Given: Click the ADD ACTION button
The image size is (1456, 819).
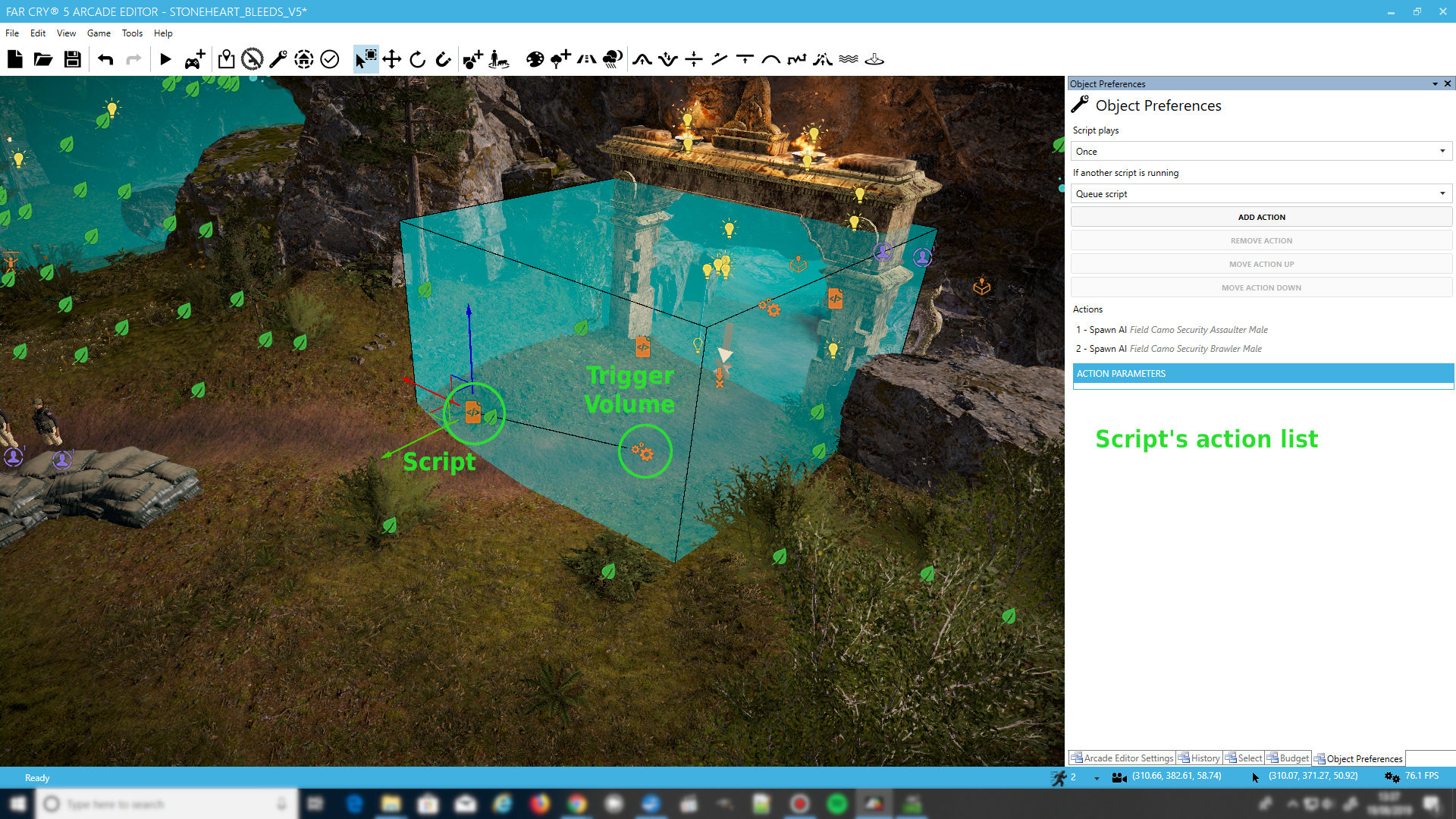Looking at the screenshot, I should click(x=1261, y=217).
